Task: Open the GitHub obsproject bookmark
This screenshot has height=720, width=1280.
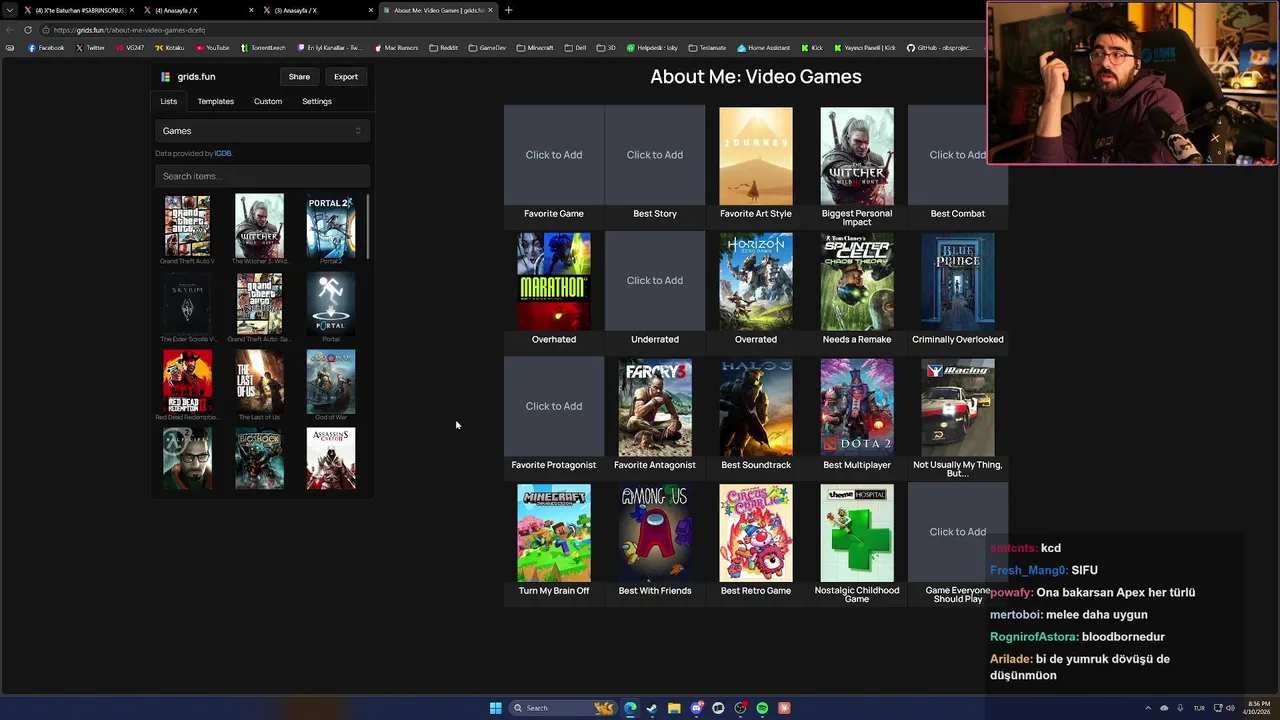Action: click(939, 48)
